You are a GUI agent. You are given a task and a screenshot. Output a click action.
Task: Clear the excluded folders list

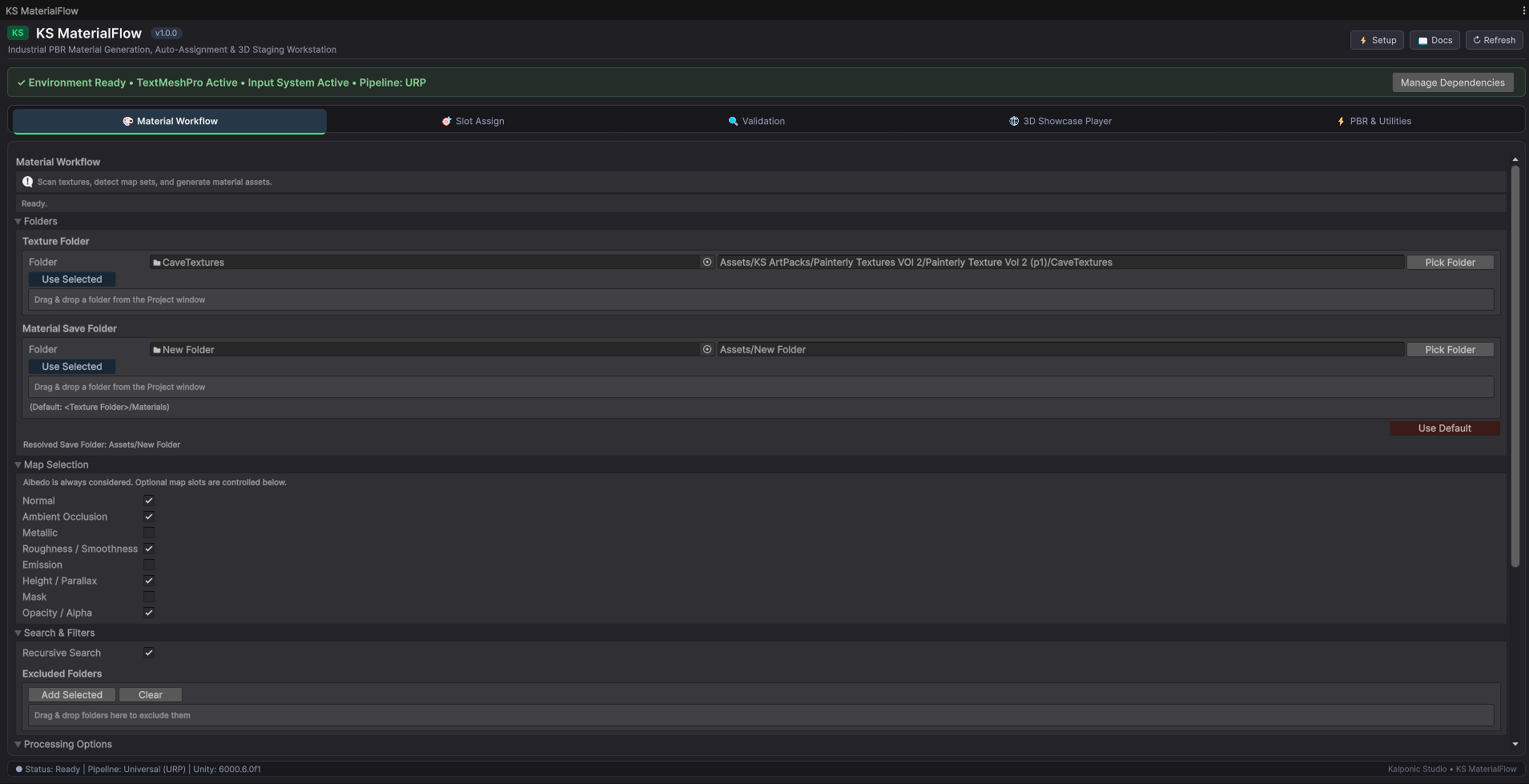click(x=151, y=694)
